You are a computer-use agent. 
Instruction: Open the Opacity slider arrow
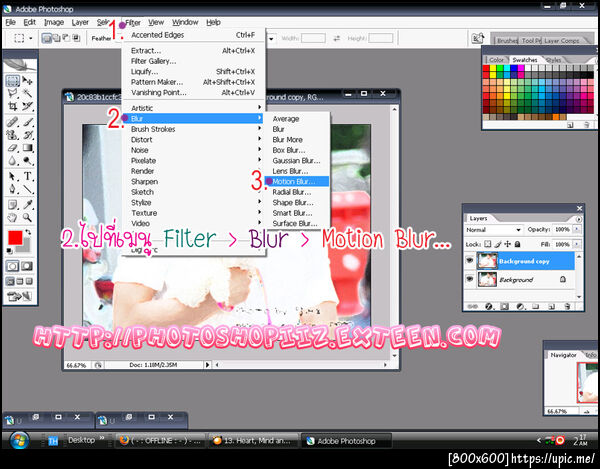pos(577,230)
